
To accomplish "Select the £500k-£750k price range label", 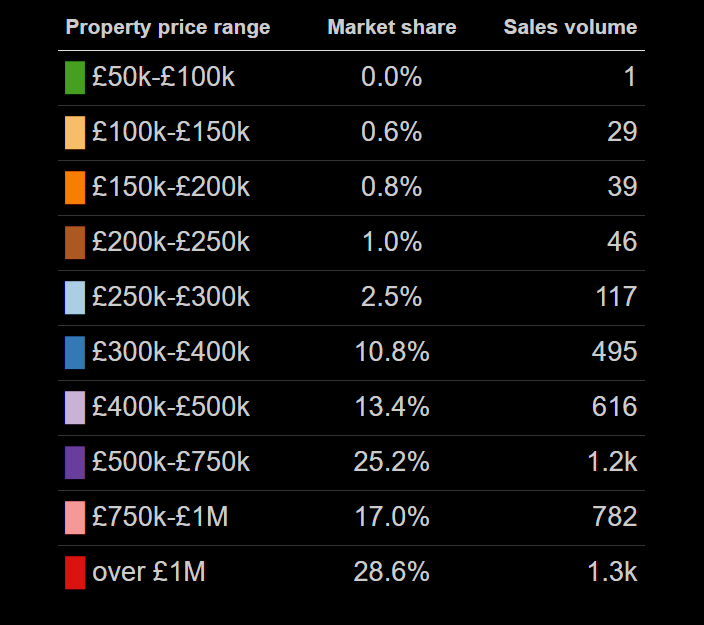I will [171, 462].
